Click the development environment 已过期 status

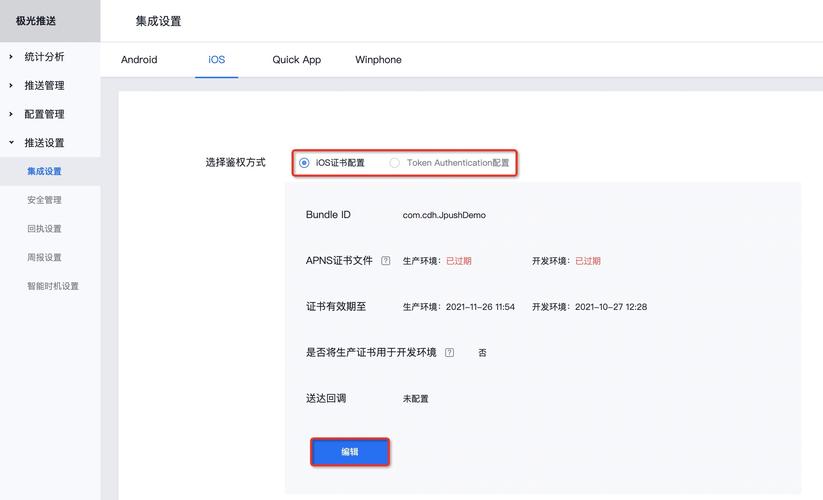588,261
